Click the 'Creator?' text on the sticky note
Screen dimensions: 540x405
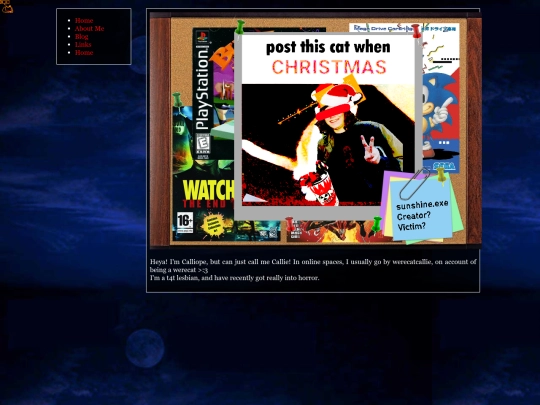click(413, 216)
